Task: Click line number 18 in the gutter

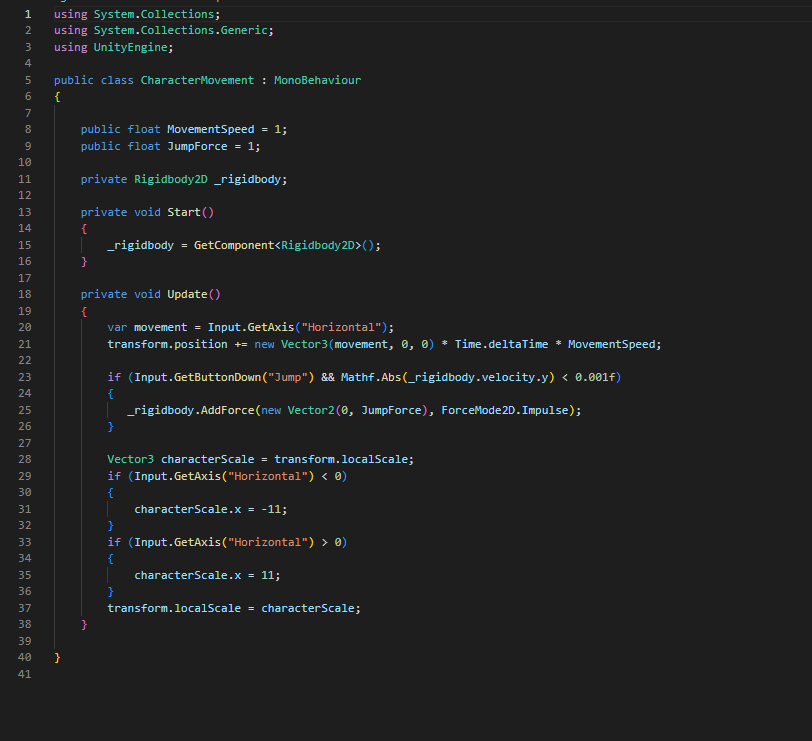Action: 26,294
